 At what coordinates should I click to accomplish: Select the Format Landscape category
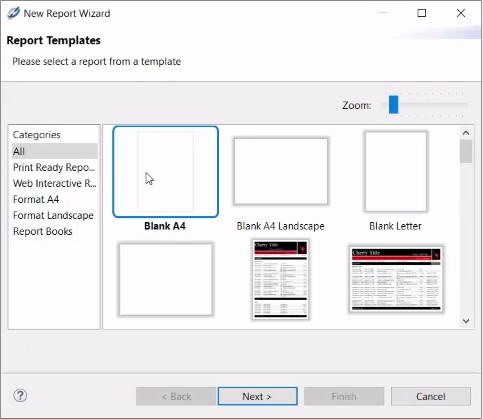click(54, 215)
